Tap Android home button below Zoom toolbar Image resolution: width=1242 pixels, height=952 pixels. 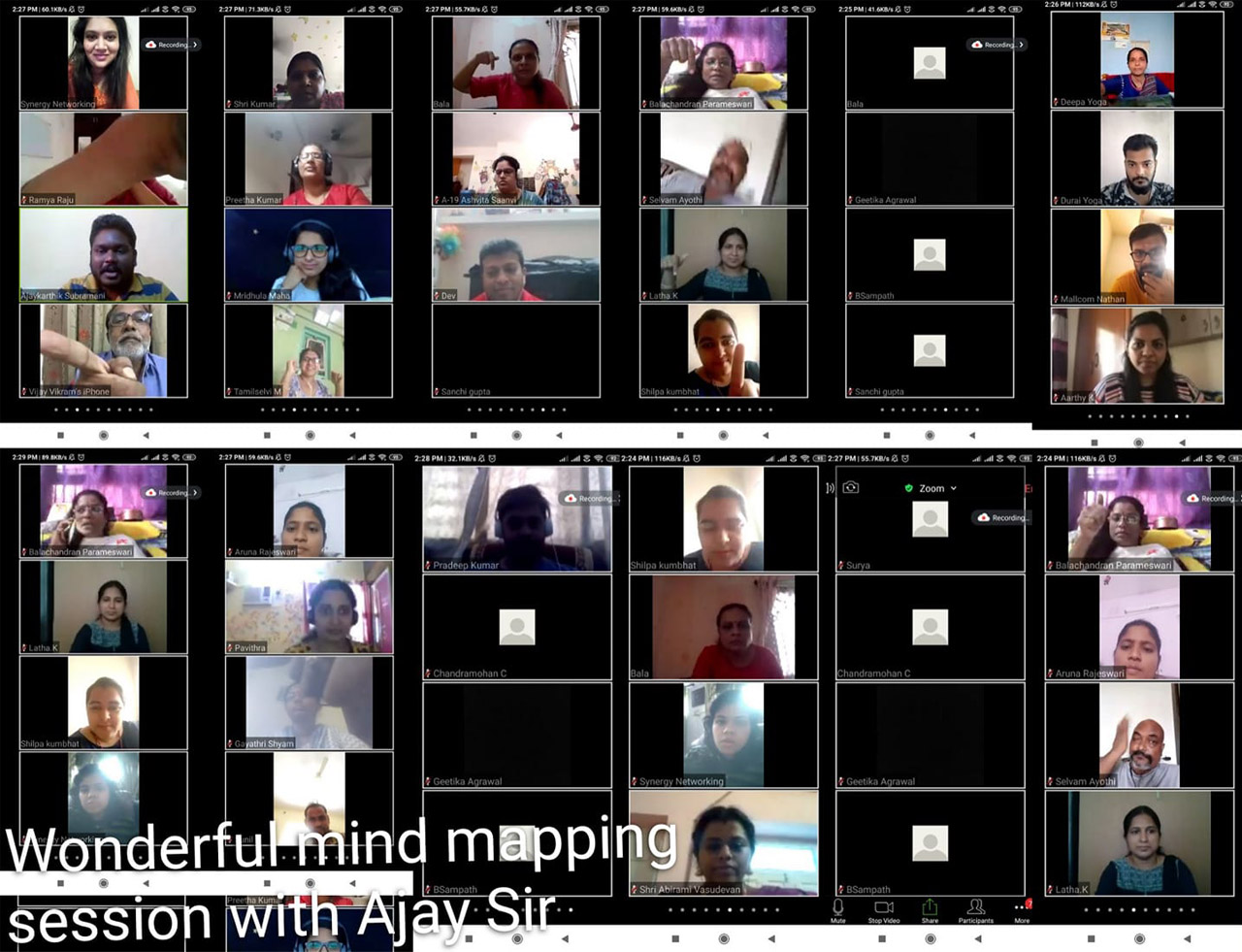[930, 938]
